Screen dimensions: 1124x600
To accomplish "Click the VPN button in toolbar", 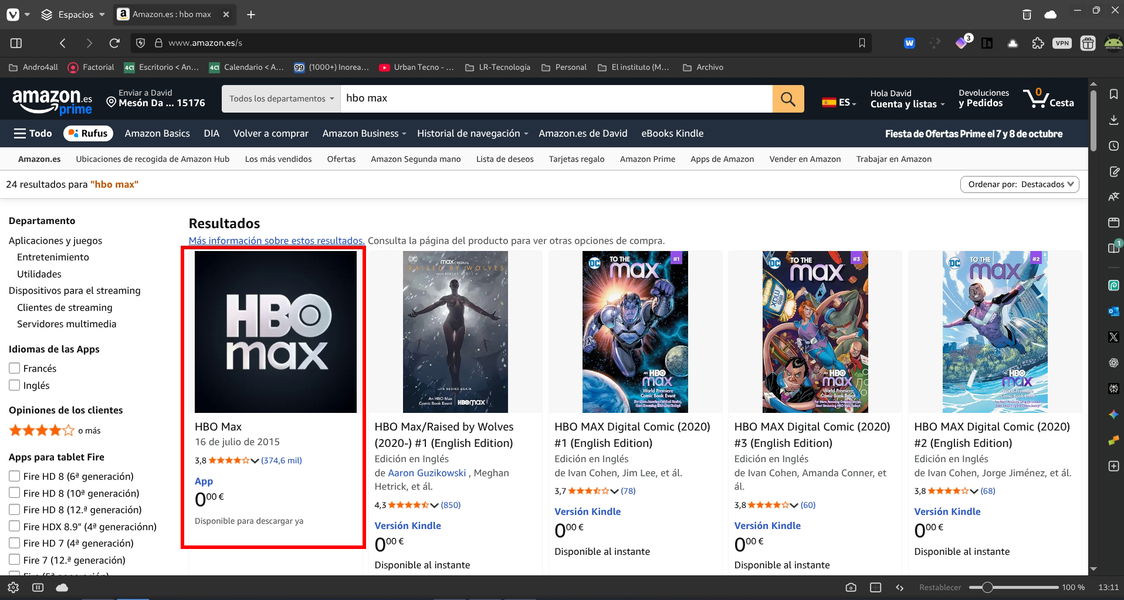I will [1062, 43].
